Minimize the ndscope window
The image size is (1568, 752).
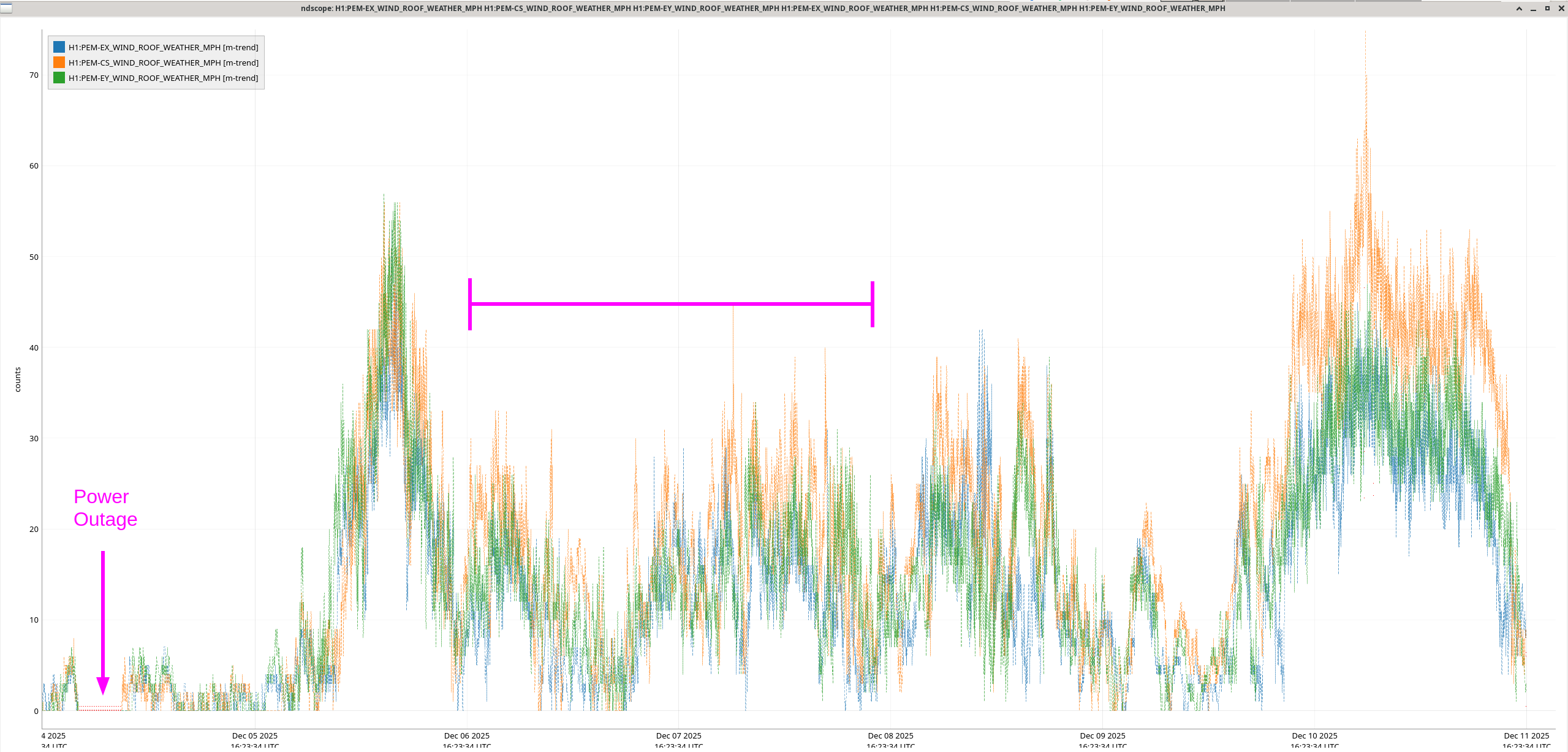pyautogui.click(x=1533, y=9)
